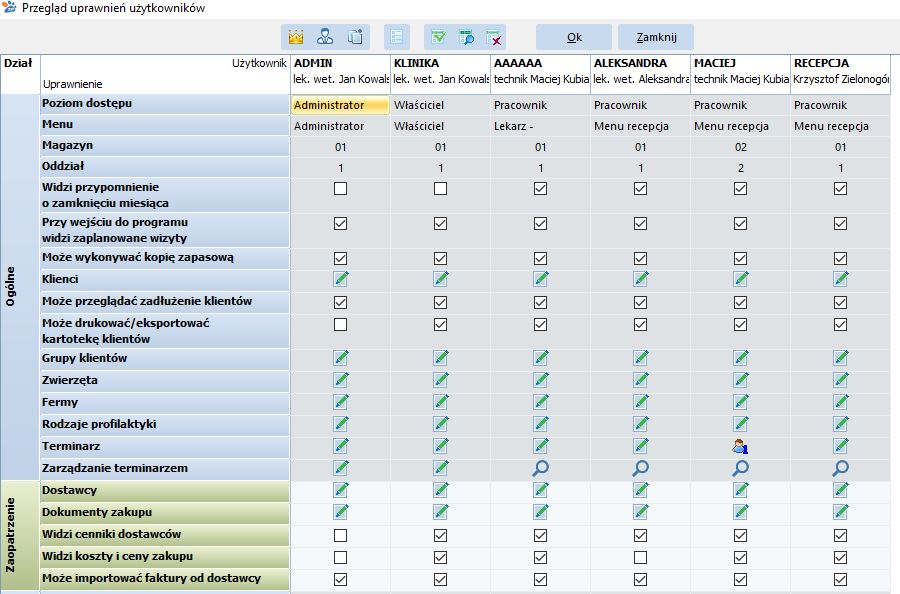Viewport: 900px width, 594px height.
Task: Click RECEPCJA's Fermy edit icon
Action: pos(841,402)
